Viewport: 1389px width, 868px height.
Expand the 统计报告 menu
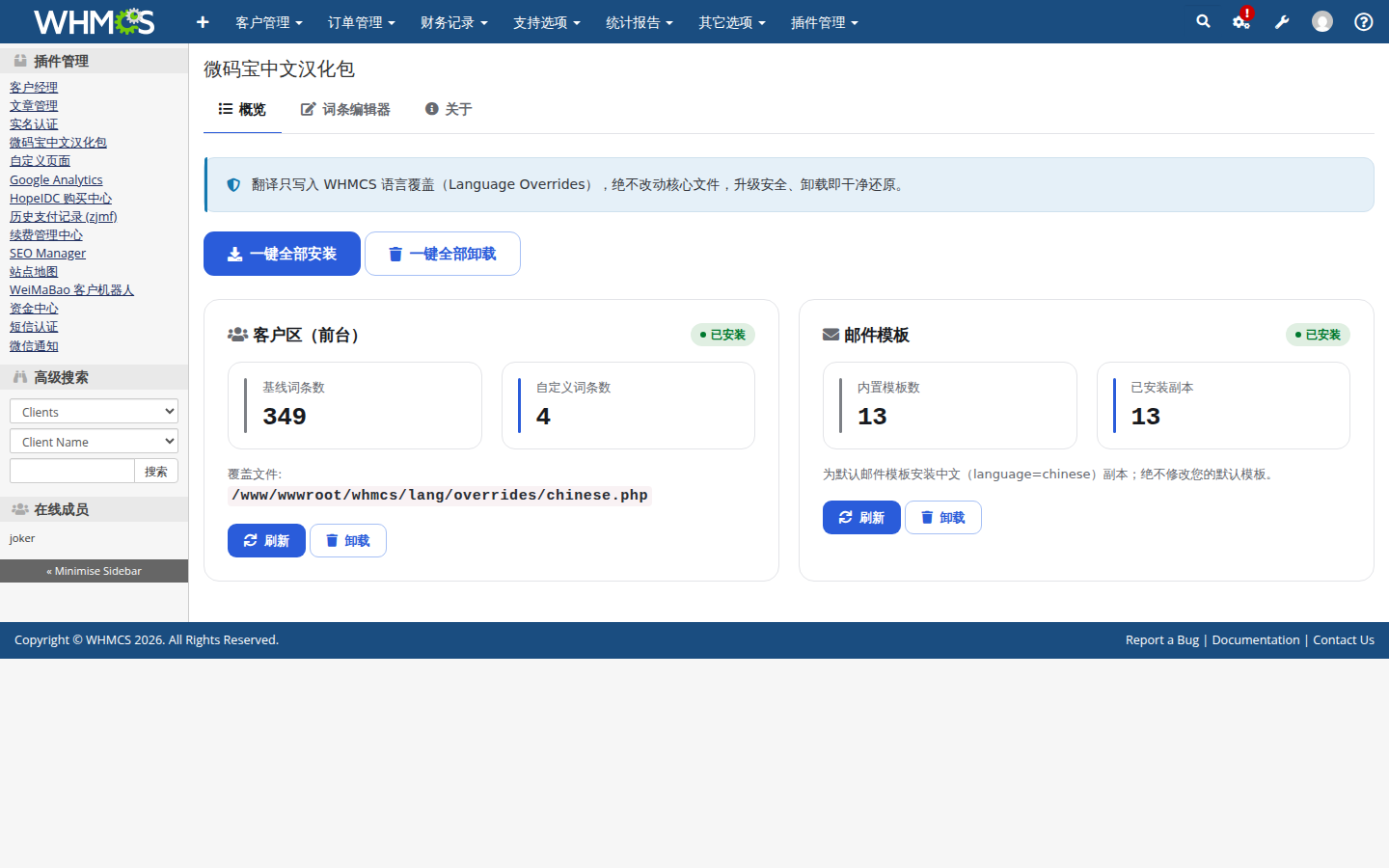[640, 22]
